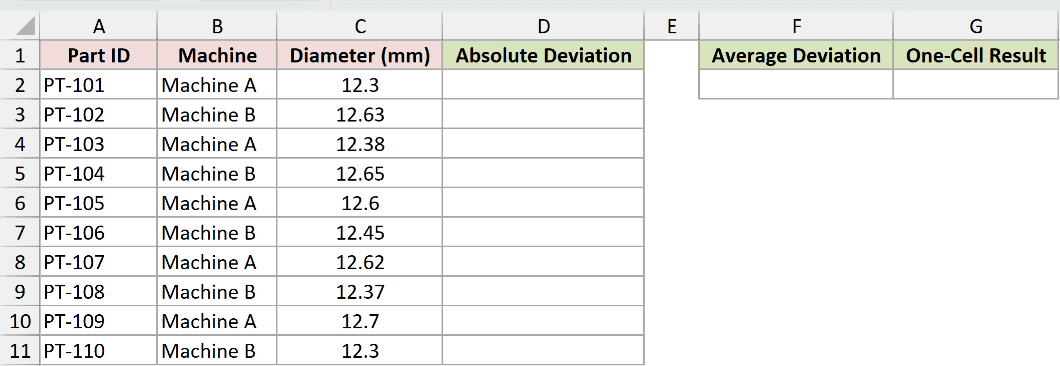Click empty One-Cell Result cell G2
This screenshot has width=1060, height=366.
pyautogui.click(x=976, y=85)
